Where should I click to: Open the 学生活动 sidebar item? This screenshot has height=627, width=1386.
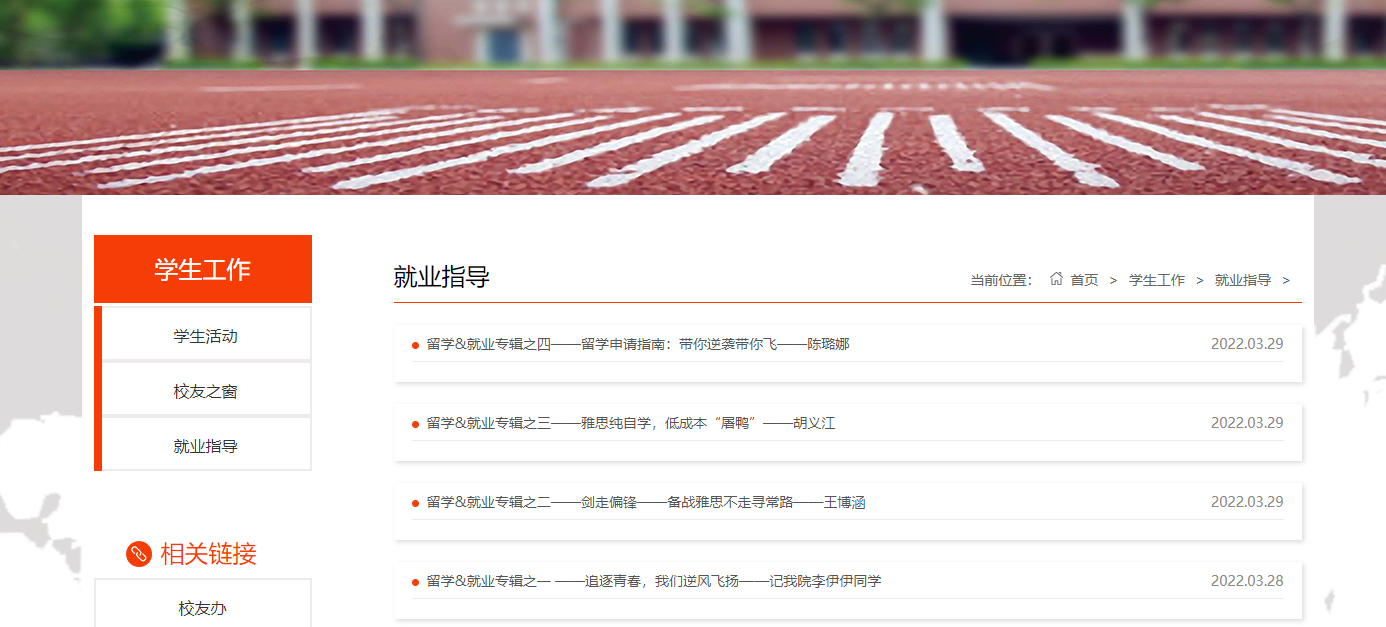[x=205, y=336]
